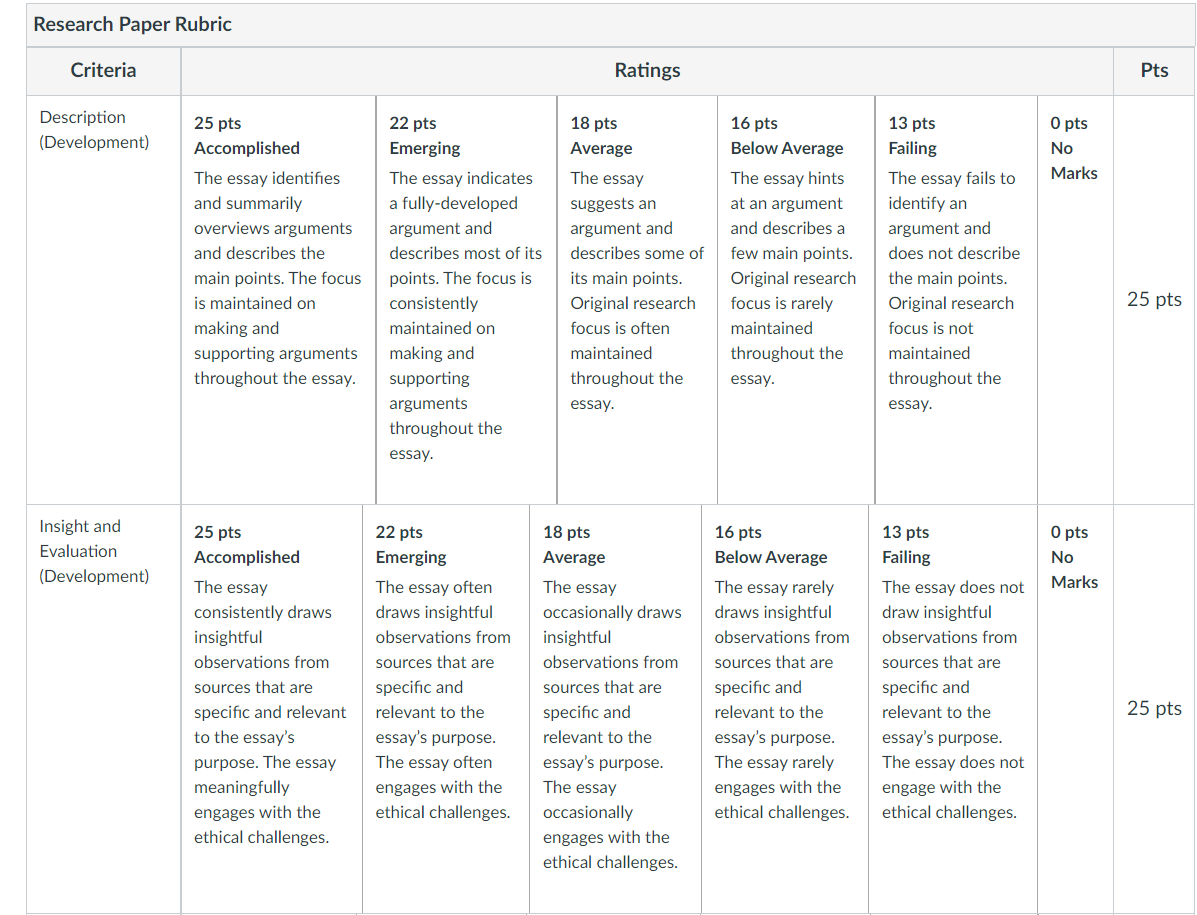This screenshot has height=915, width=1197.
Task: Choose 25 pts Accomplished for Description
Action: (279, 299)
